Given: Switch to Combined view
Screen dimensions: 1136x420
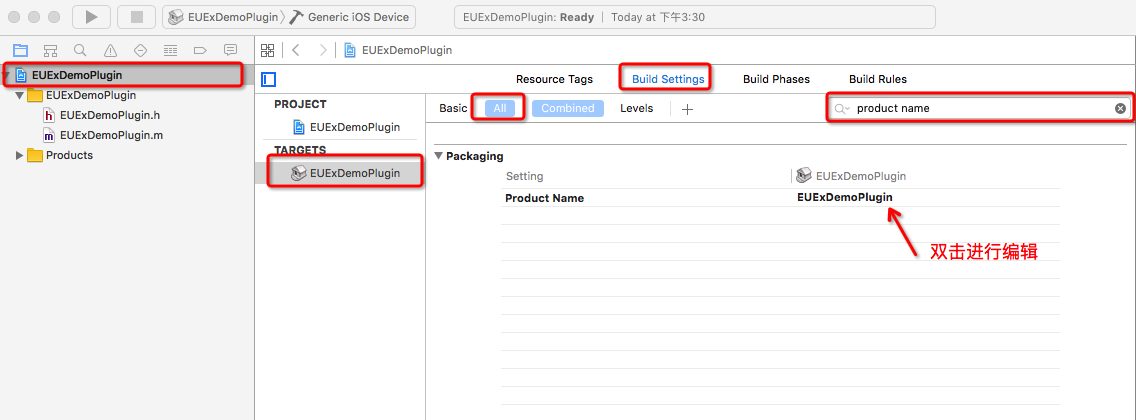Looking at the screenshot, I should tap(567, 109).
